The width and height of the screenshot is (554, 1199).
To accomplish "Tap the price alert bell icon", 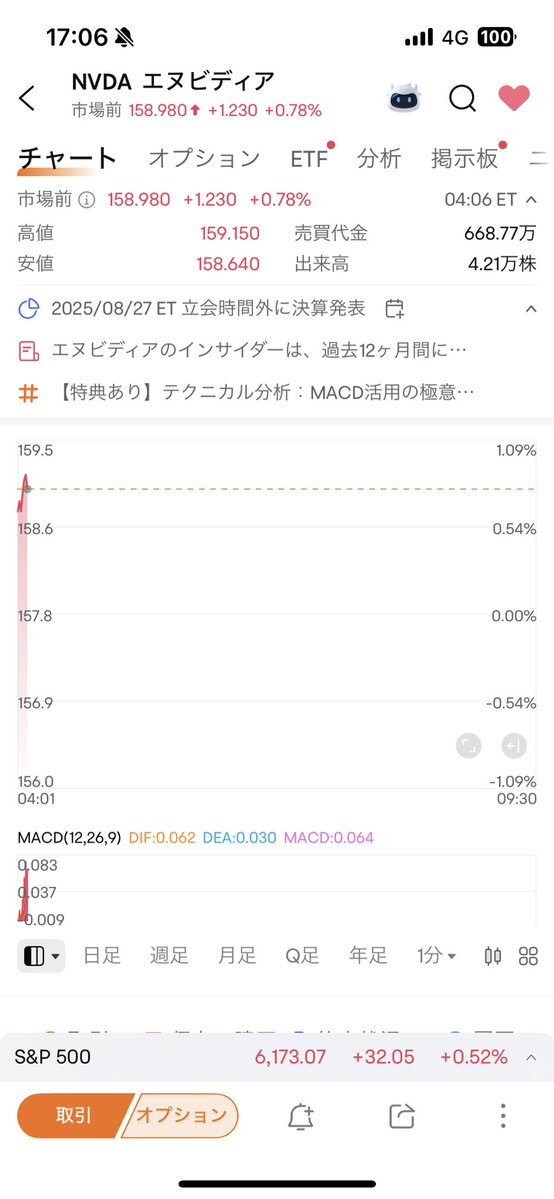I will tap(301, 1116).
